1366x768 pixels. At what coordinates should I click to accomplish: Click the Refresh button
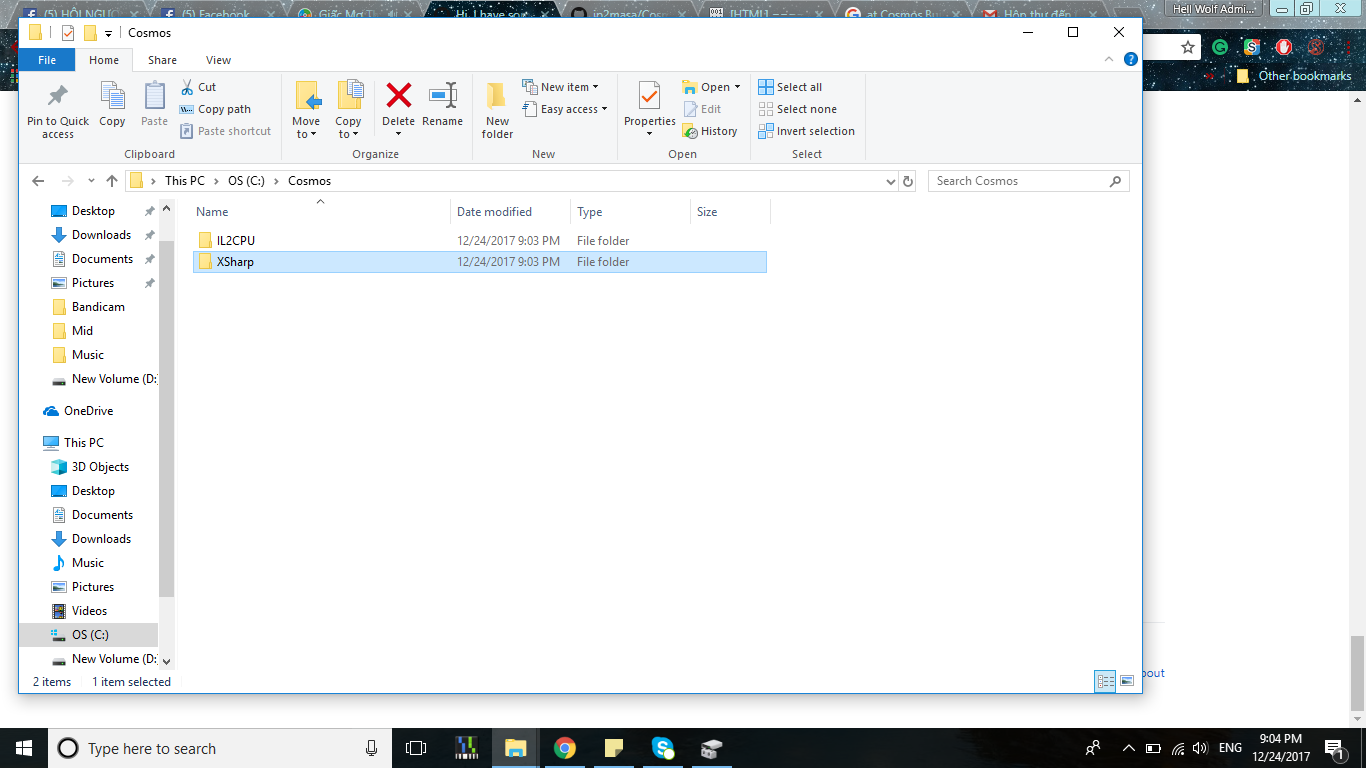[908, 182]
